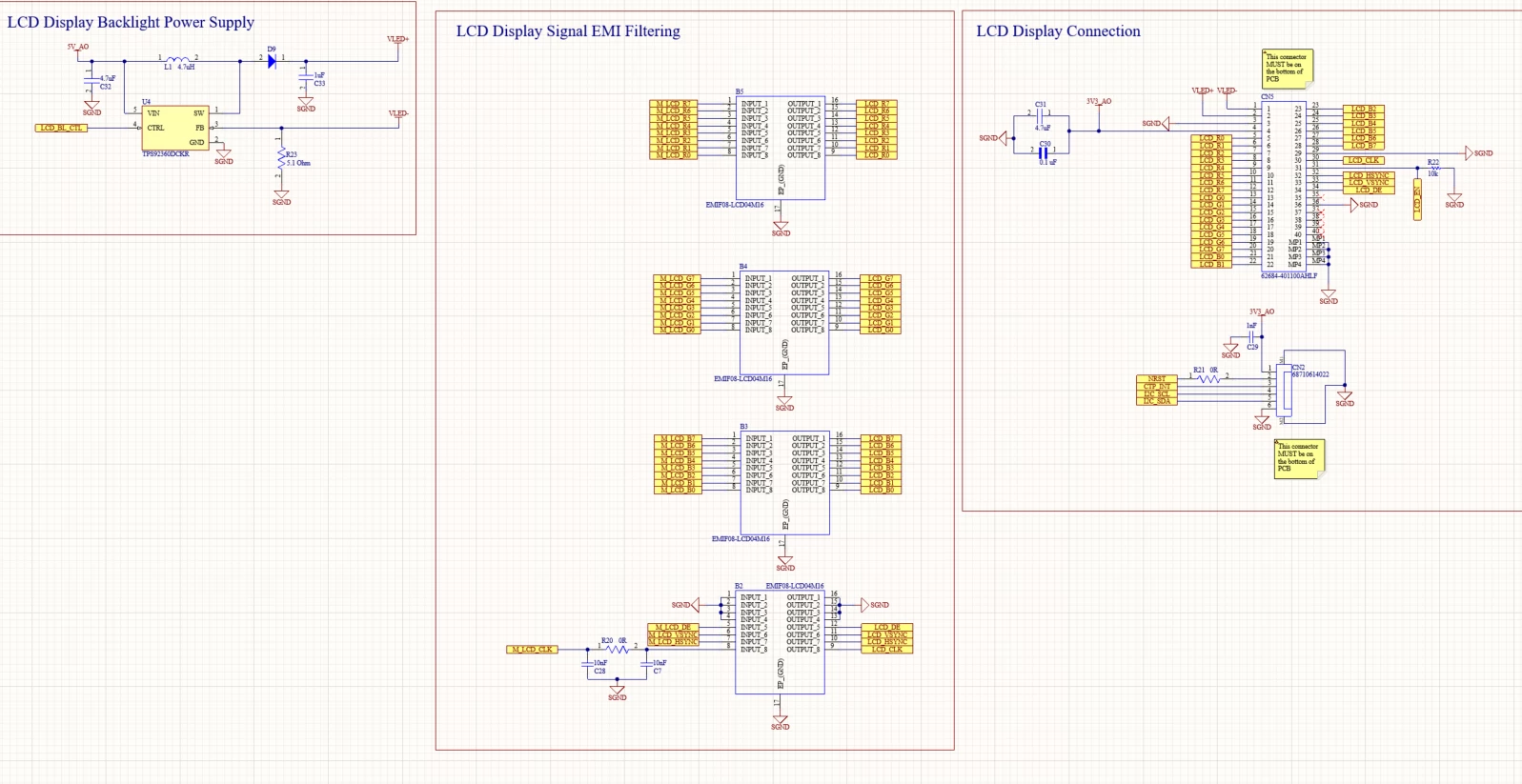Select the M_LCD_HSYNC net port
Viewport: 1522px width, 784px height.
(x=673, y=642)
